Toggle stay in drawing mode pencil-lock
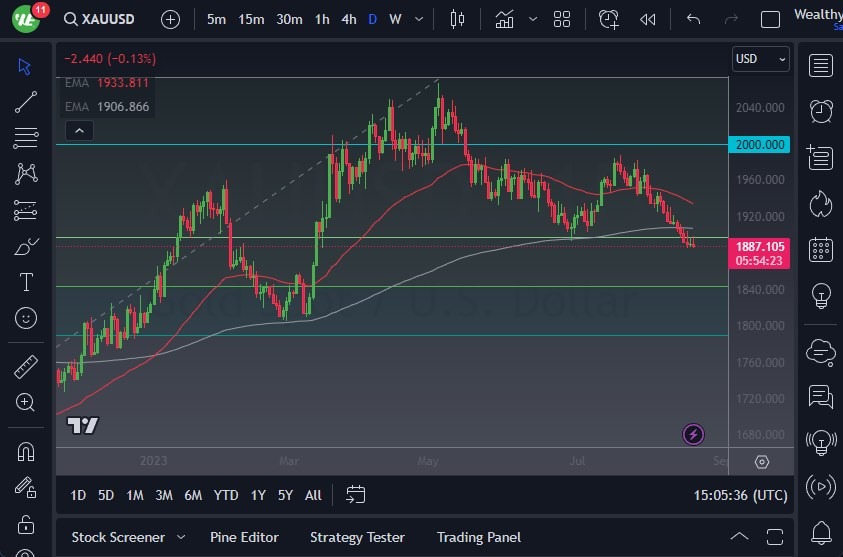 tap(26, 487)
